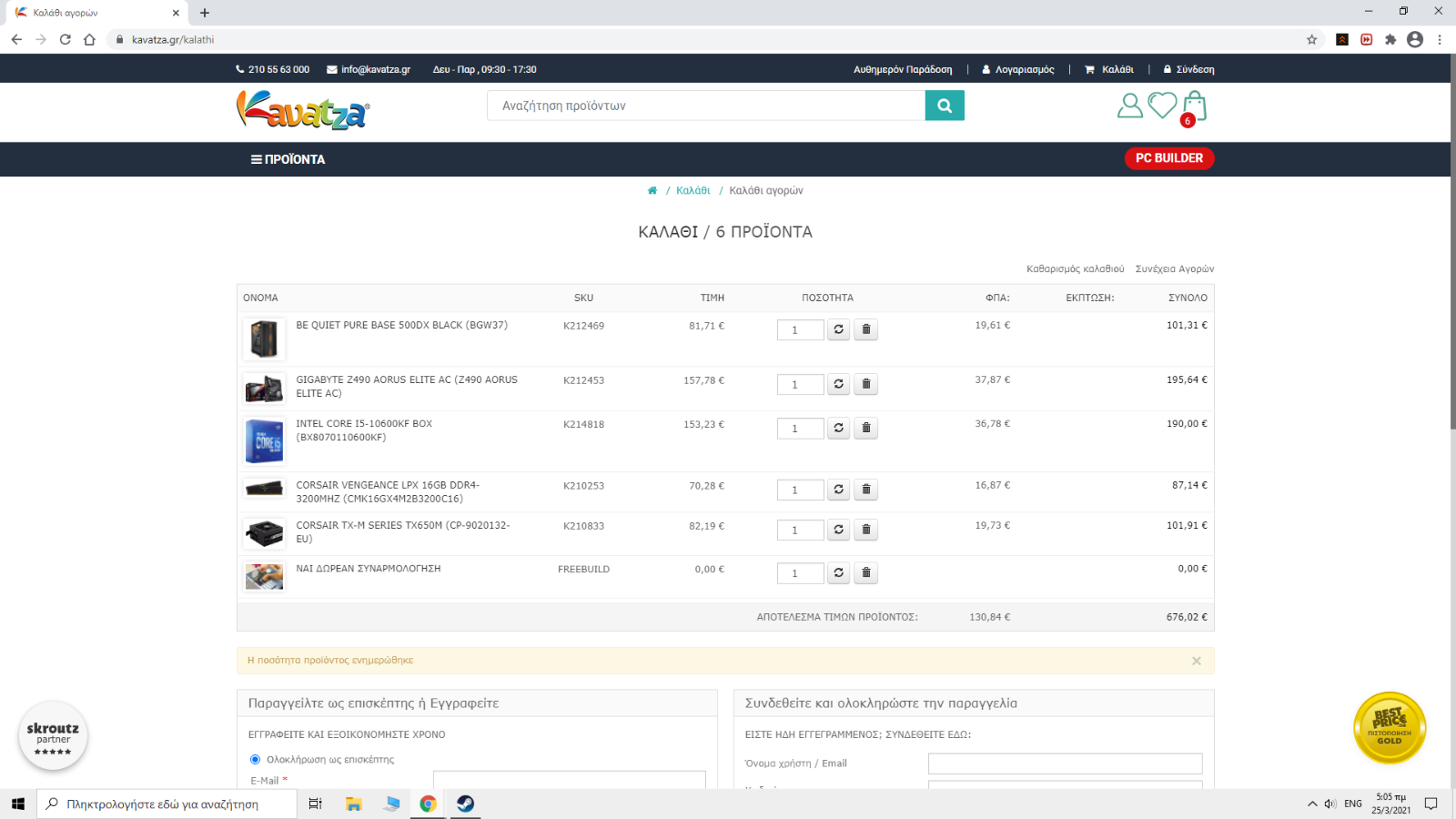This screenshot has height=819, width=1456.
Task: Expand the ΠΡΟΪΟΝΤΑ products menu
Action: click(288, 159)
